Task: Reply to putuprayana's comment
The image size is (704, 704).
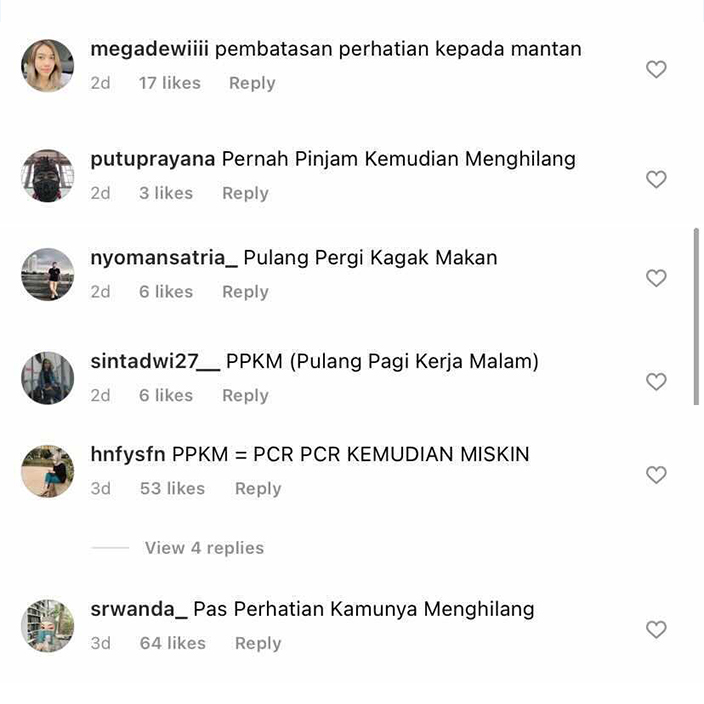Action: (x=245, y=194)
